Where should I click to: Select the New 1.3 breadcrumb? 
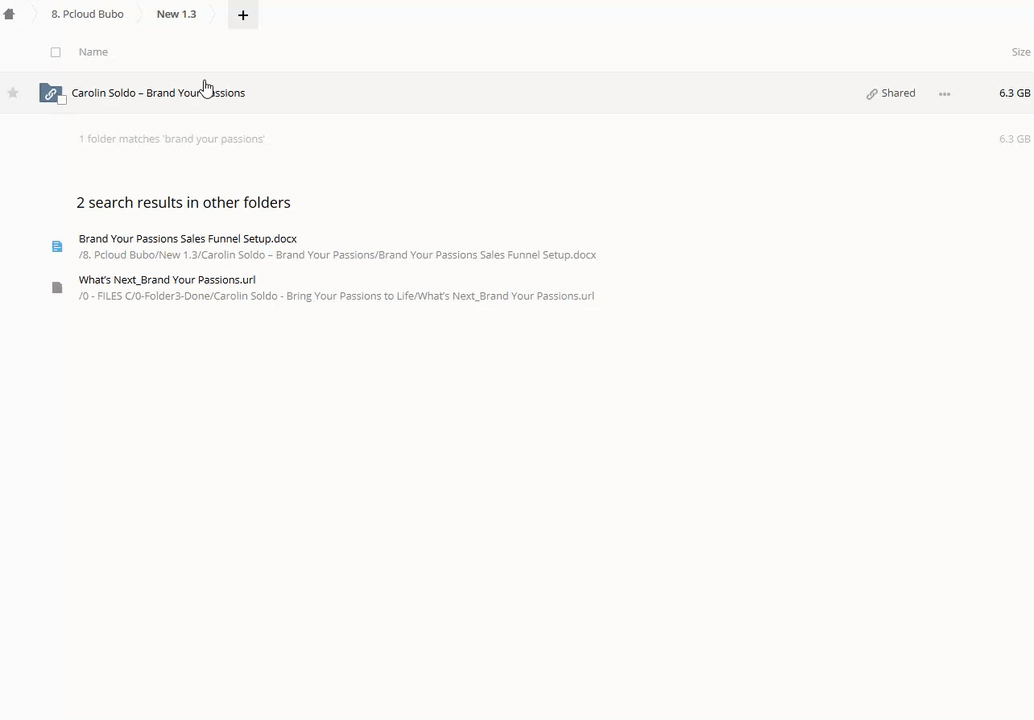point(176,14)
